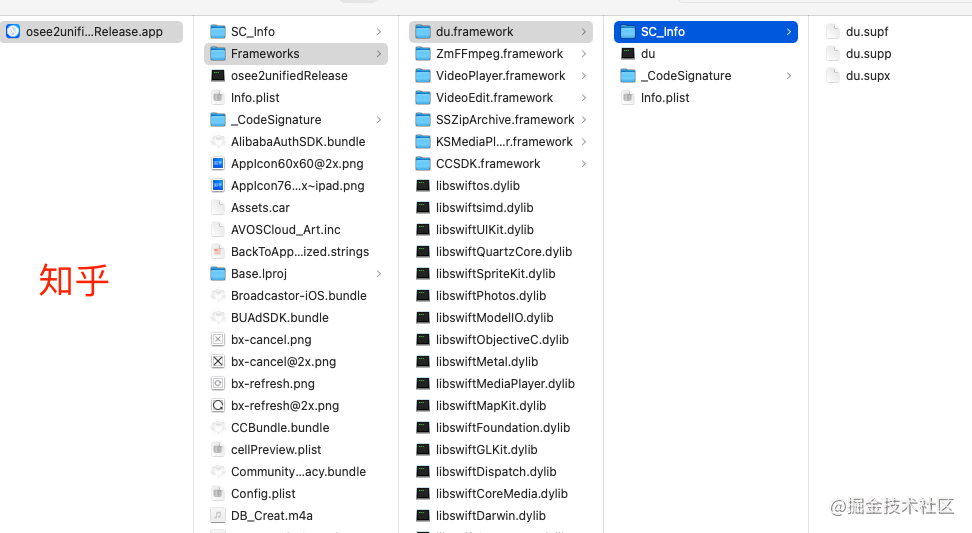Click the libswiftDarwin.dylib file icon
Image resolution: width=972 pixels, height=533 pixels.
point(423,515)
